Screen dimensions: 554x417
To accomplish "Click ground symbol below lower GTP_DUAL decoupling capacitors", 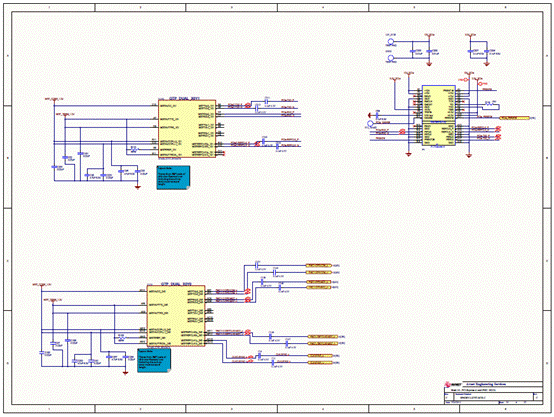I will tap(125, 372).
